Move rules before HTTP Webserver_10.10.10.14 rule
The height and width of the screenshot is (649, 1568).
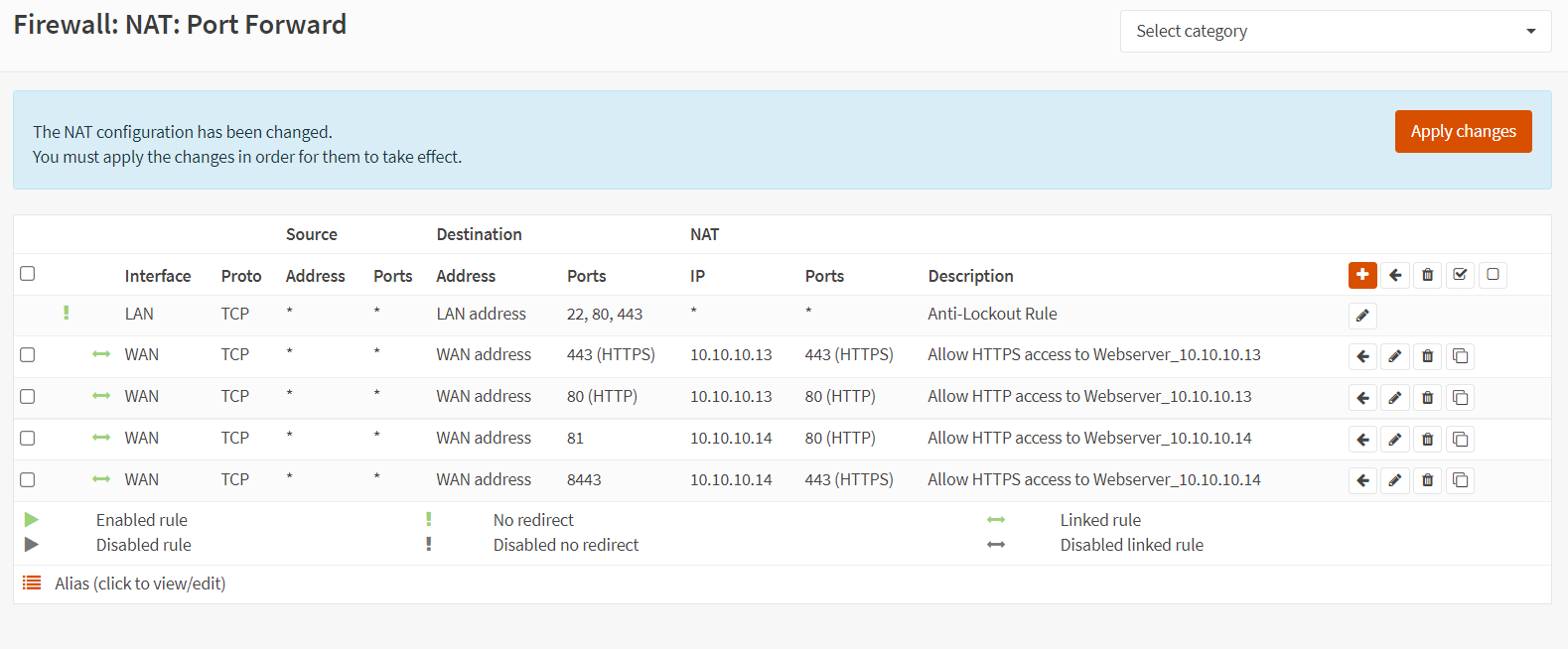[1362, 440]
